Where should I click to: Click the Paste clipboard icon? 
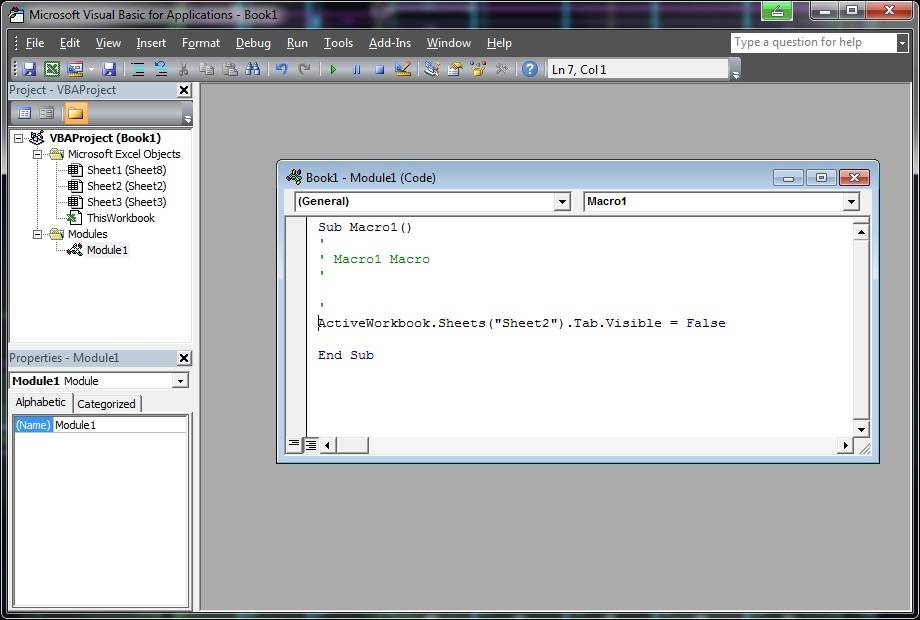[x=230, y=69]
